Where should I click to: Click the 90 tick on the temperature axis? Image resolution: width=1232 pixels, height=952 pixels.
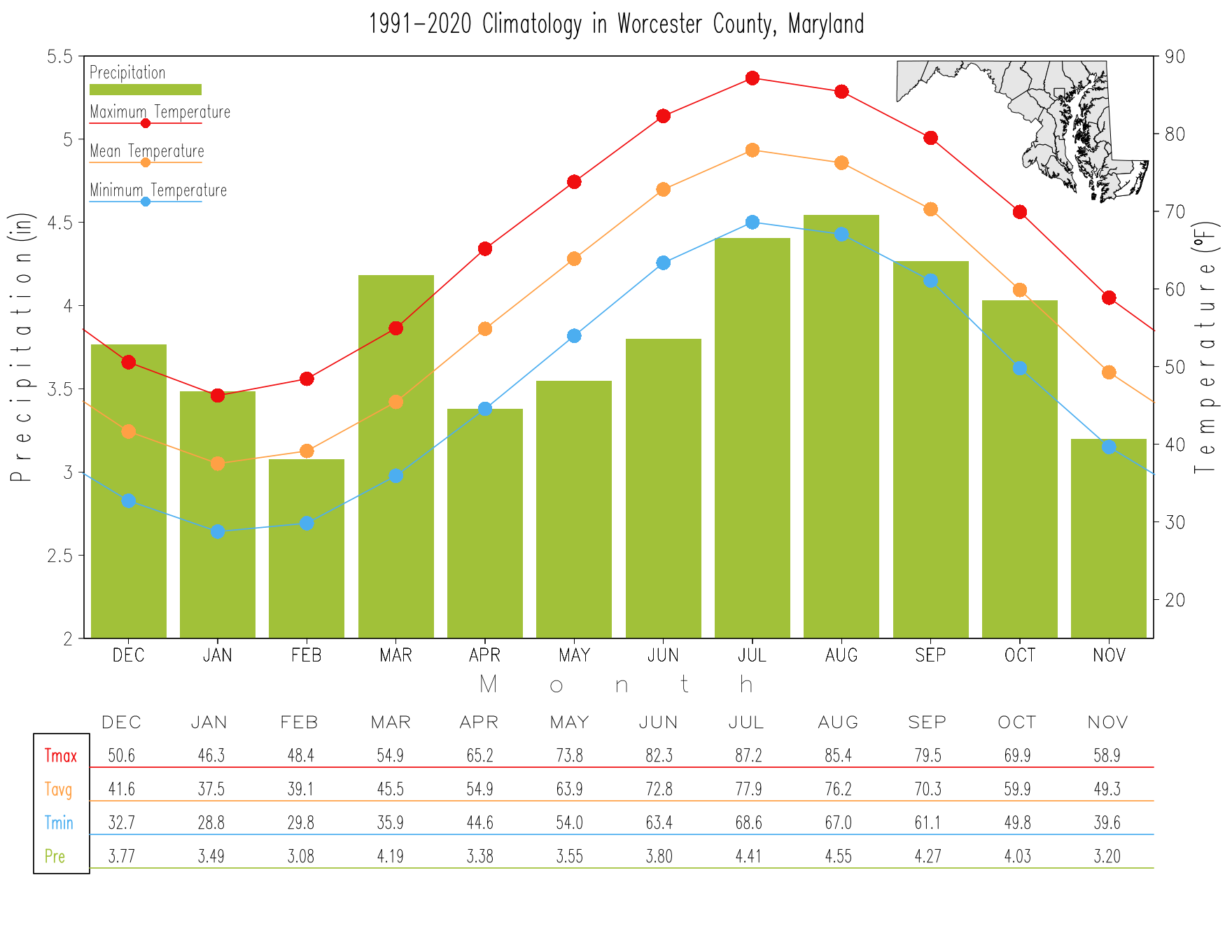point(1175,57)
